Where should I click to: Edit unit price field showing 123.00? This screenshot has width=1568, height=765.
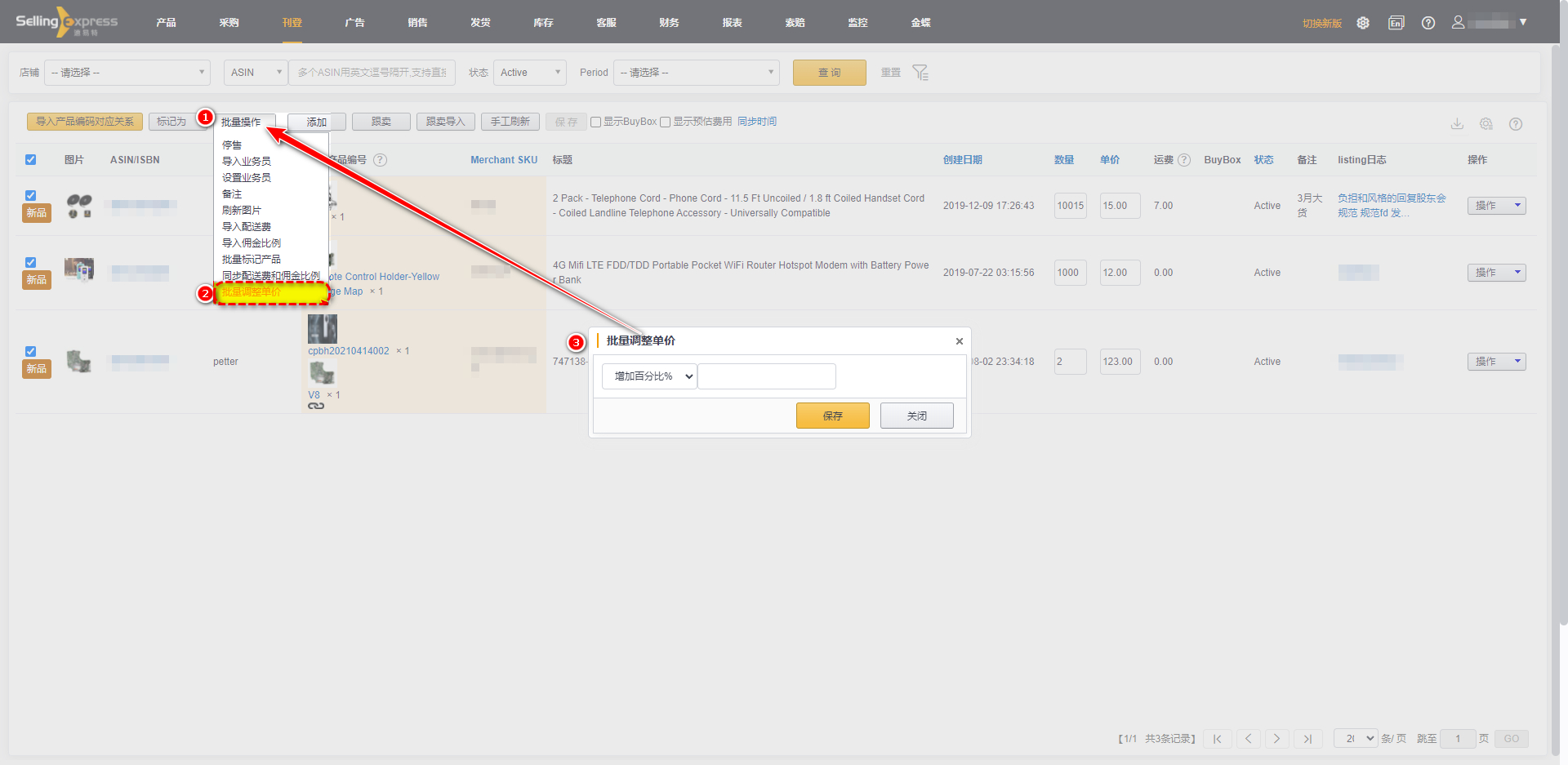1120,362
